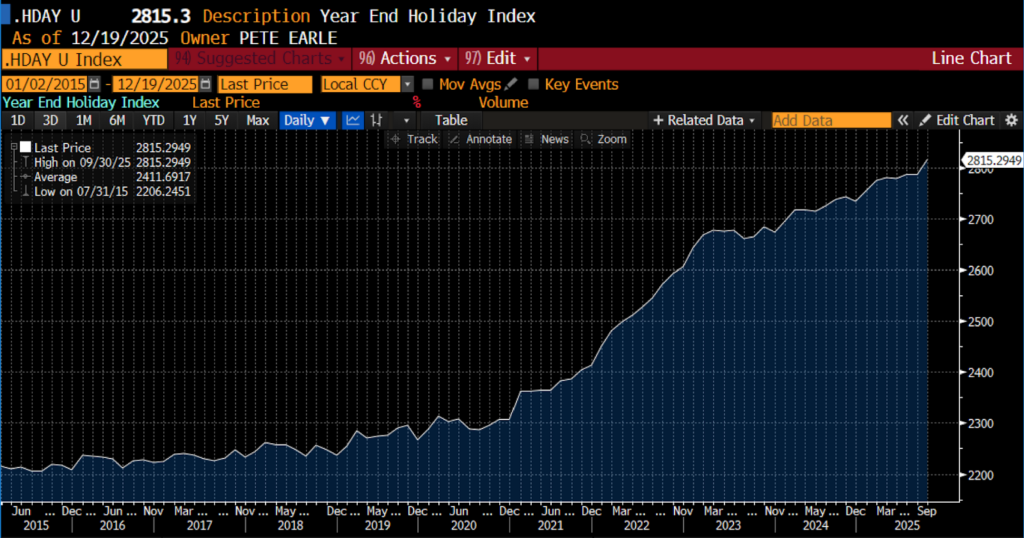Click the Add Data input field

(831, 120)
